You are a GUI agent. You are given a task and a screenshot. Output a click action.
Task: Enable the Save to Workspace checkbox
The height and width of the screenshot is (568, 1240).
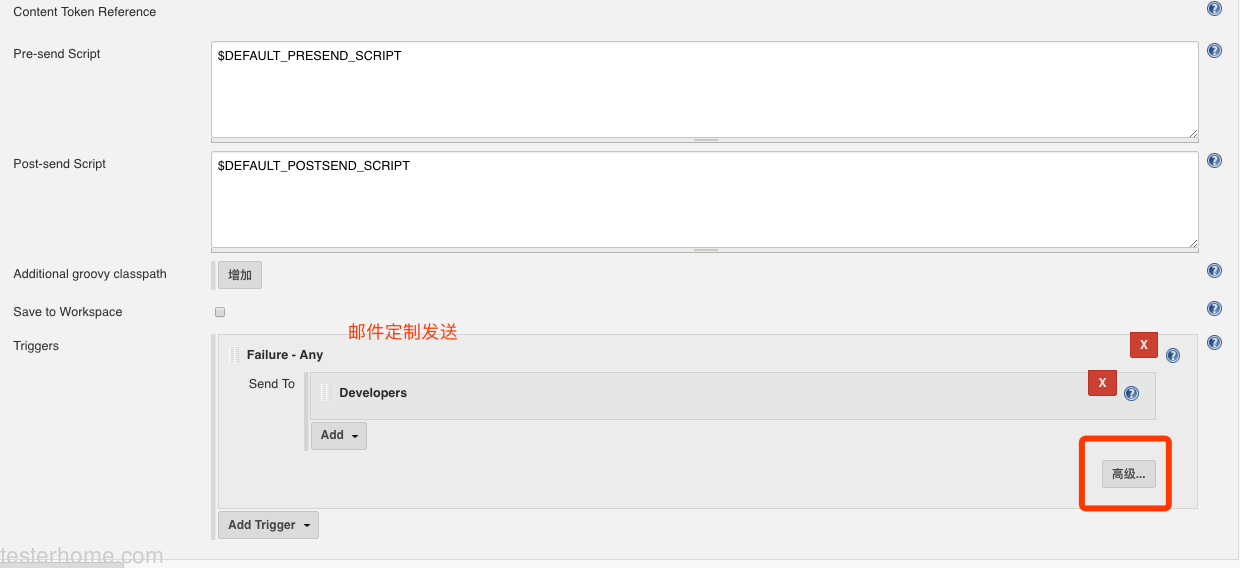tap(220, 312)
